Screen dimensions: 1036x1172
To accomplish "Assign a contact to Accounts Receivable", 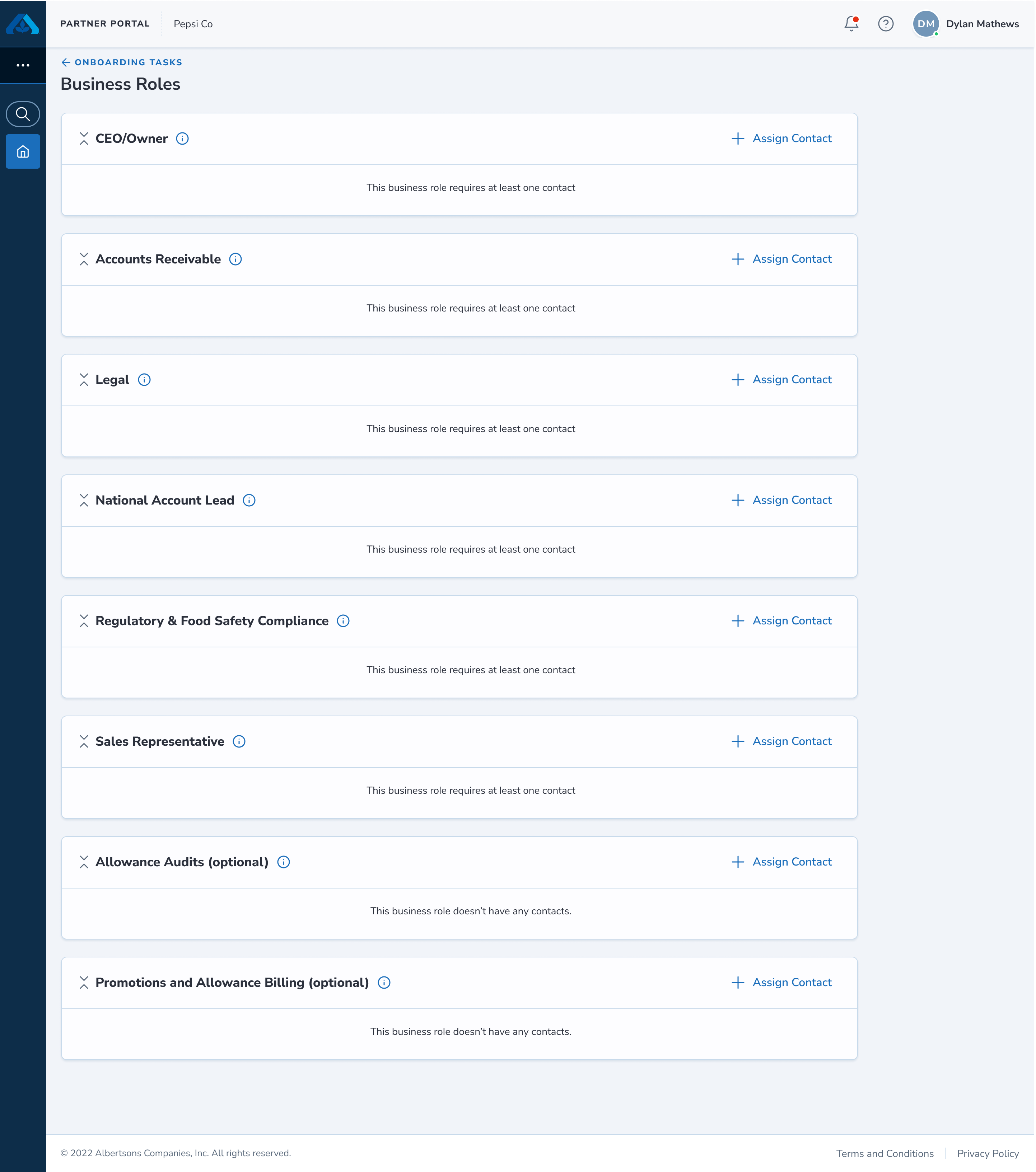I will pyautogui.click(x=782, y=259).
